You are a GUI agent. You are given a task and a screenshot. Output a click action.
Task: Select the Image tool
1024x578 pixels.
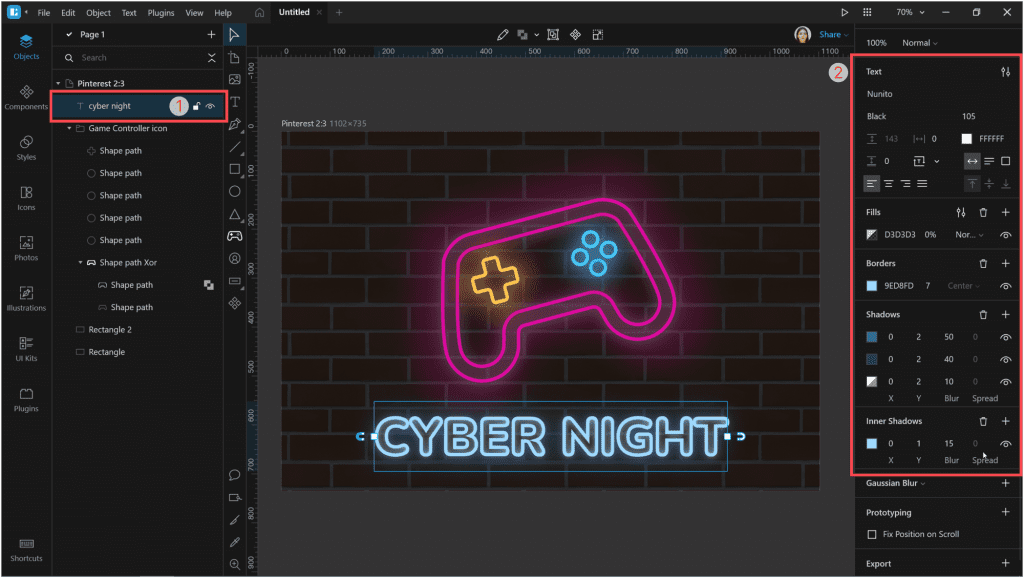pos(234,80)
